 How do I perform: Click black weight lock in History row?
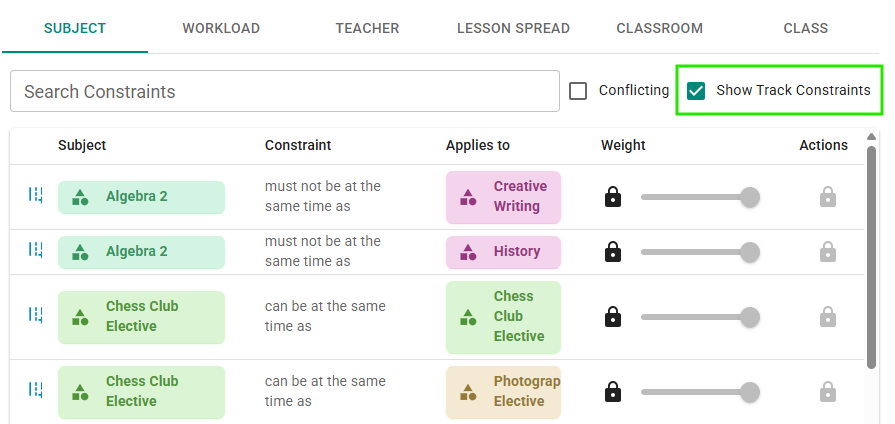613,252
